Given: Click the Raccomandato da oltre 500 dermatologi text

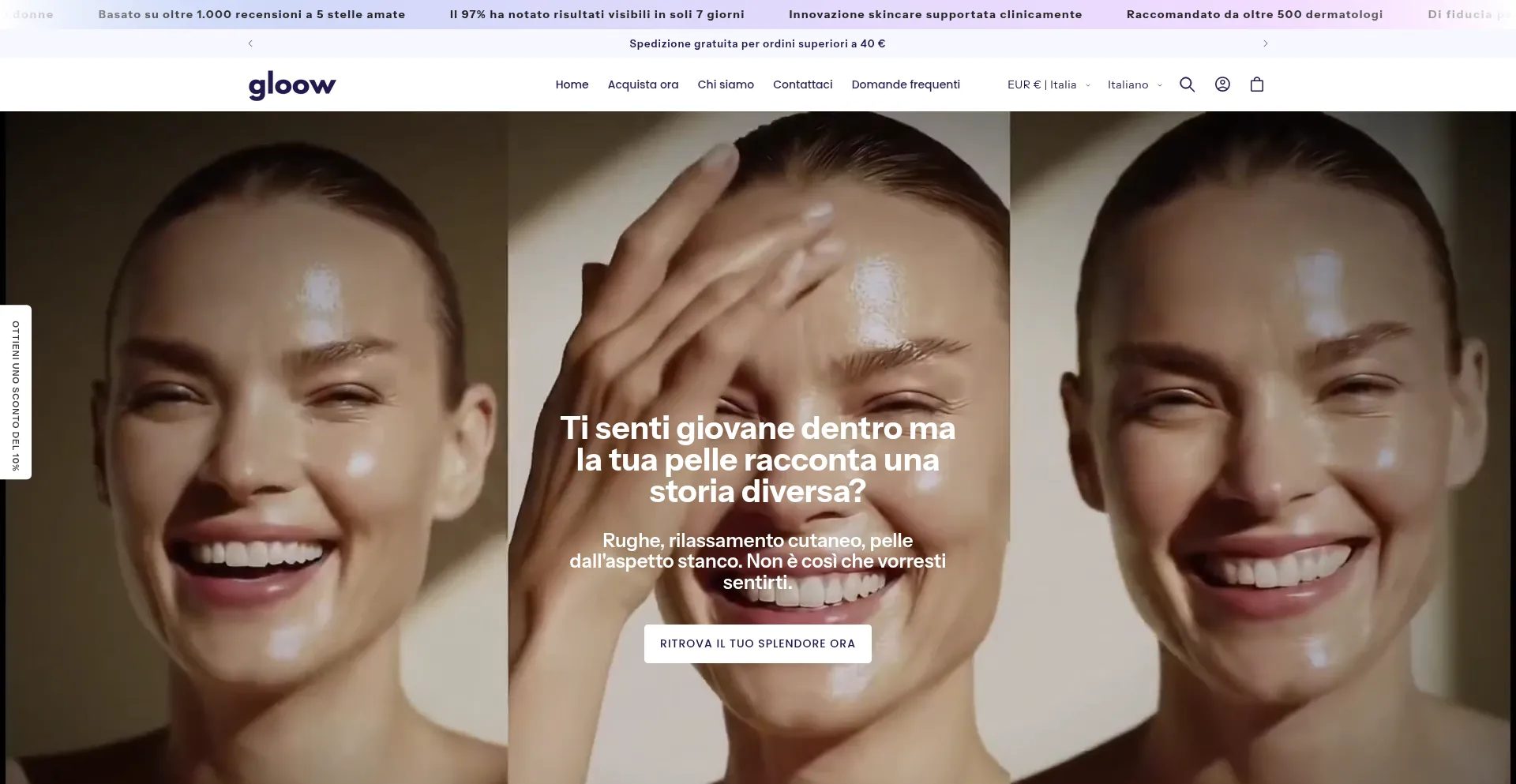Looking at the screenshot, I should tap(1254, 14).
